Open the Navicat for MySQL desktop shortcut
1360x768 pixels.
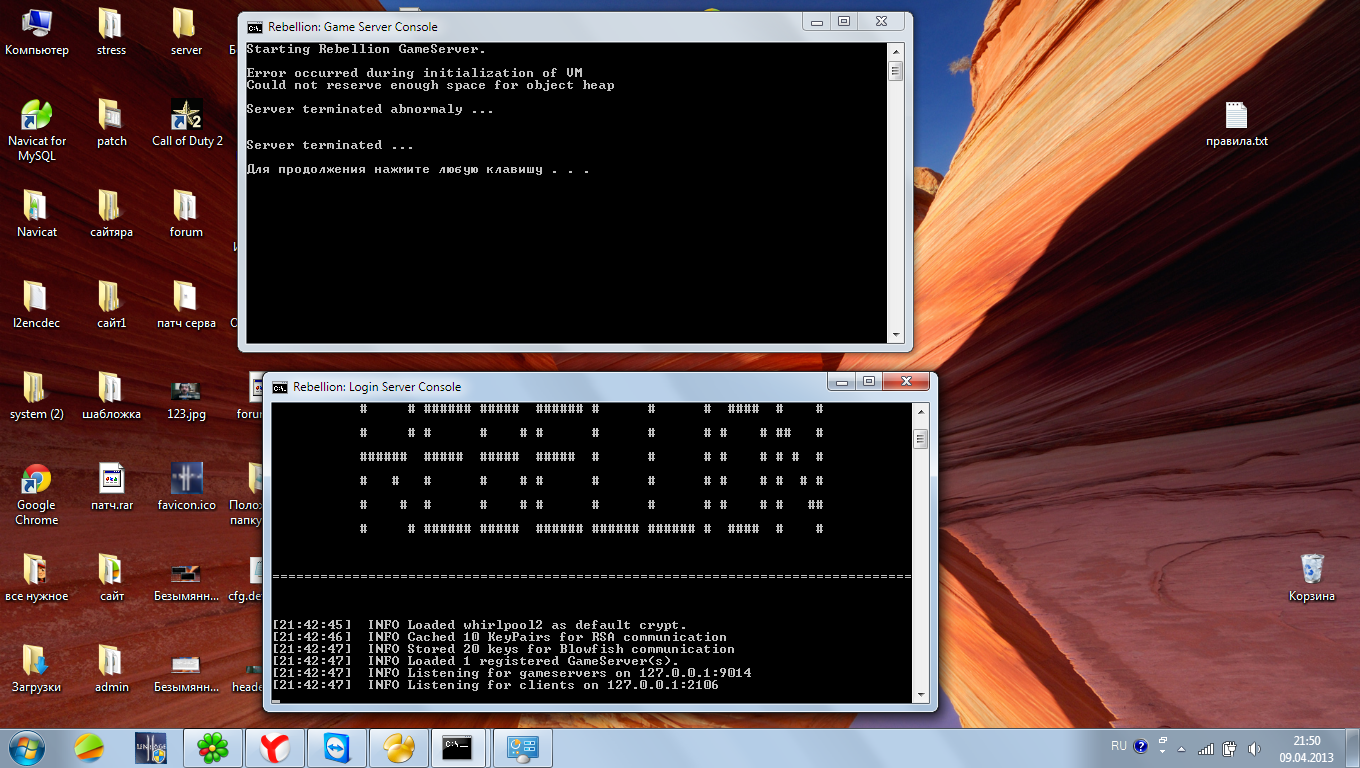tap(36, 118)
